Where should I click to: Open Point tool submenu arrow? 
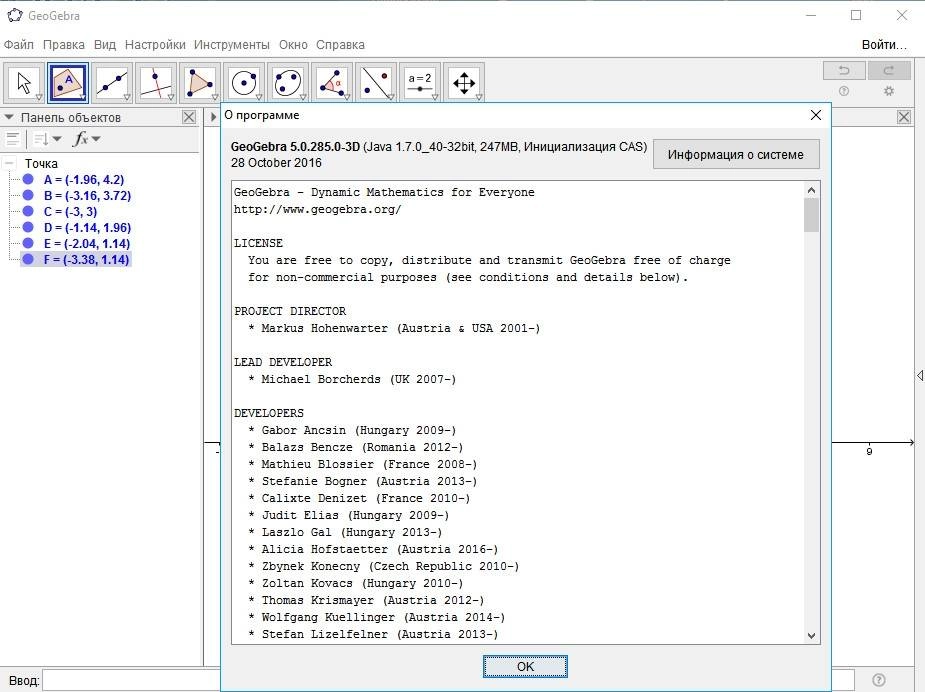[x=83, y=97]
